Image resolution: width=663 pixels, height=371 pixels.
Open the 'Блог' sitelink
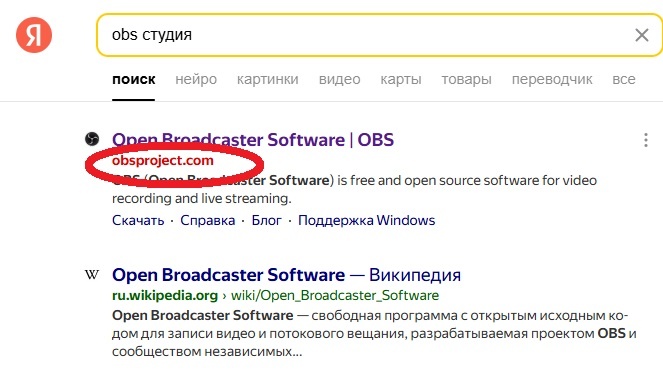click(x=266, y=220)
